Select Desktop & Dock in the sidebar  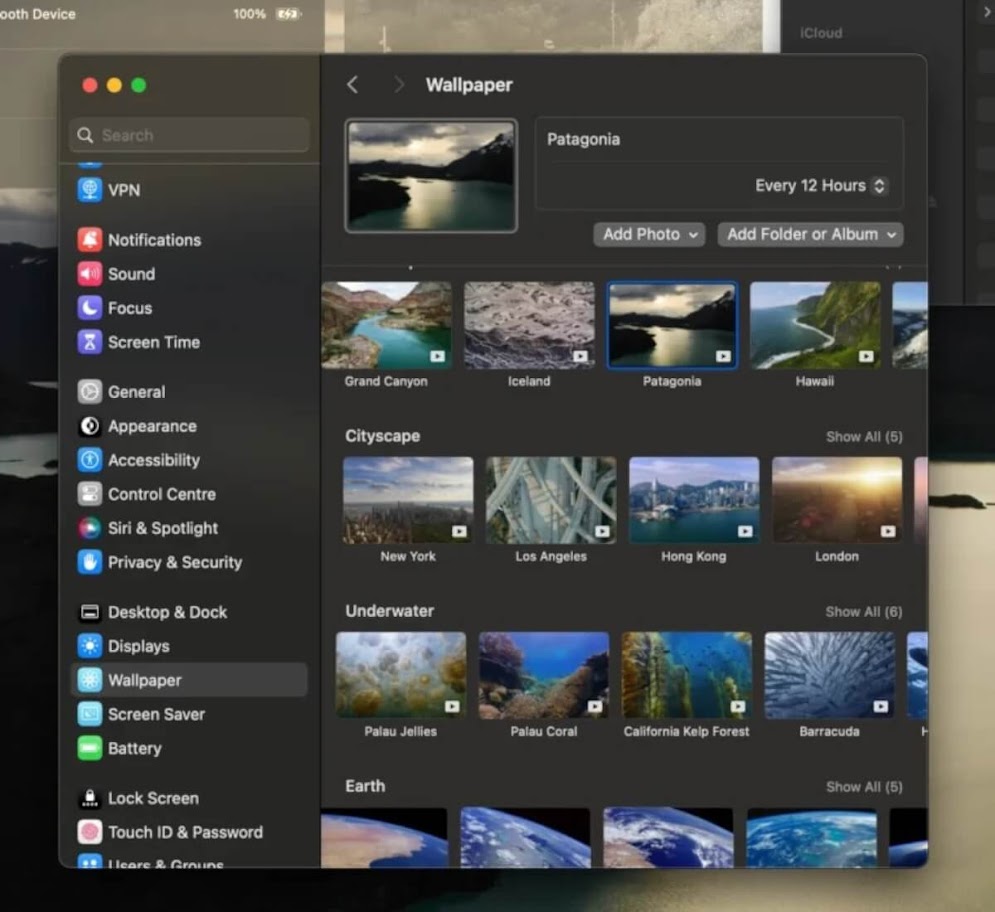pos(167,612)
